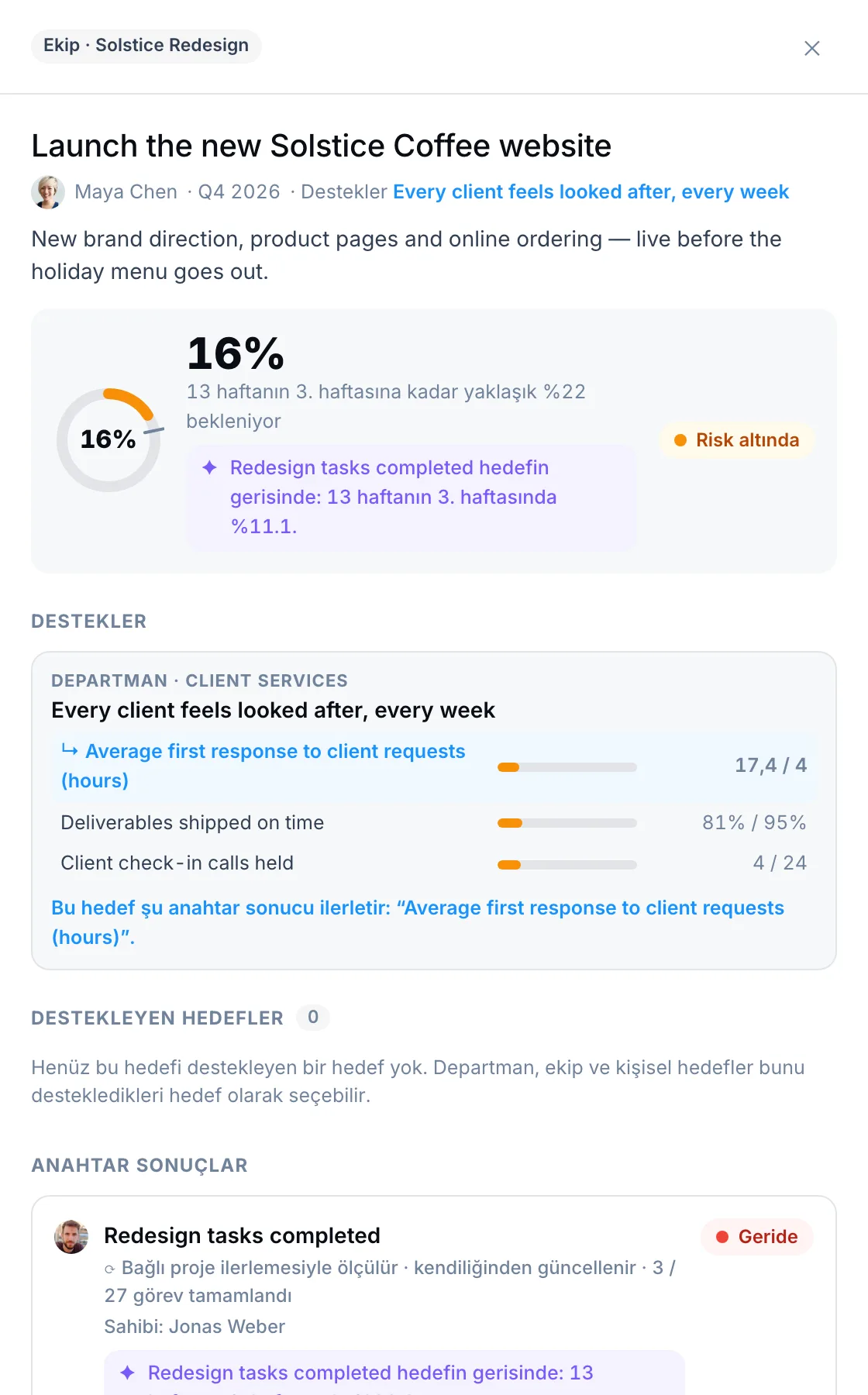Open the Redesign tasks completed key result

coord(242,1235)
